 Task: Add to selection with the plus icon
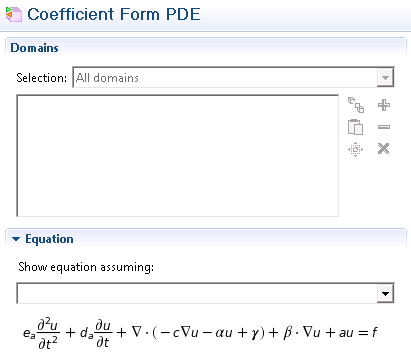384,105
